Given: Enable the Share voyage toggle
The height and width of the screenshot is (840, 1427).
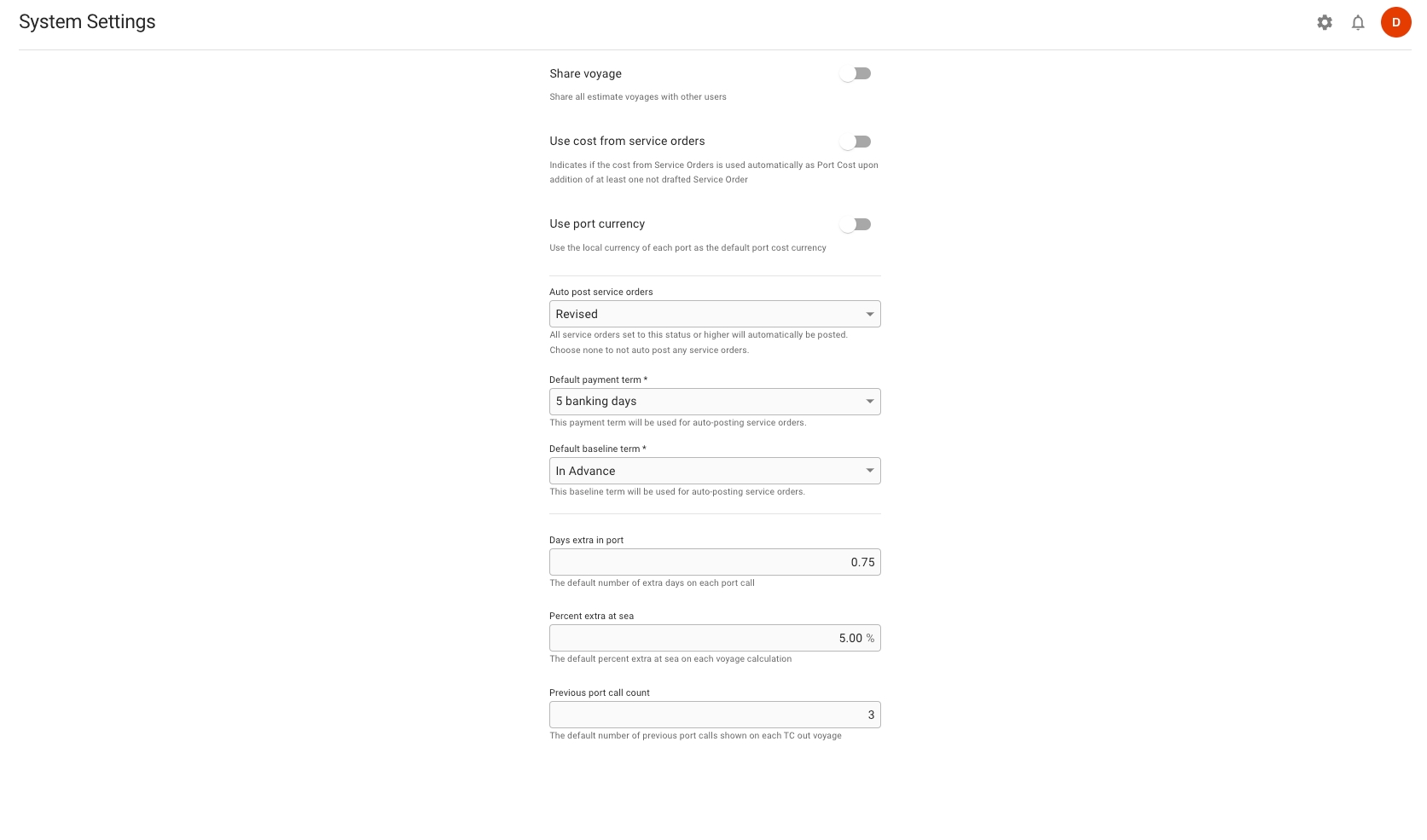Looking at the screenshot, I should [856, 73].
